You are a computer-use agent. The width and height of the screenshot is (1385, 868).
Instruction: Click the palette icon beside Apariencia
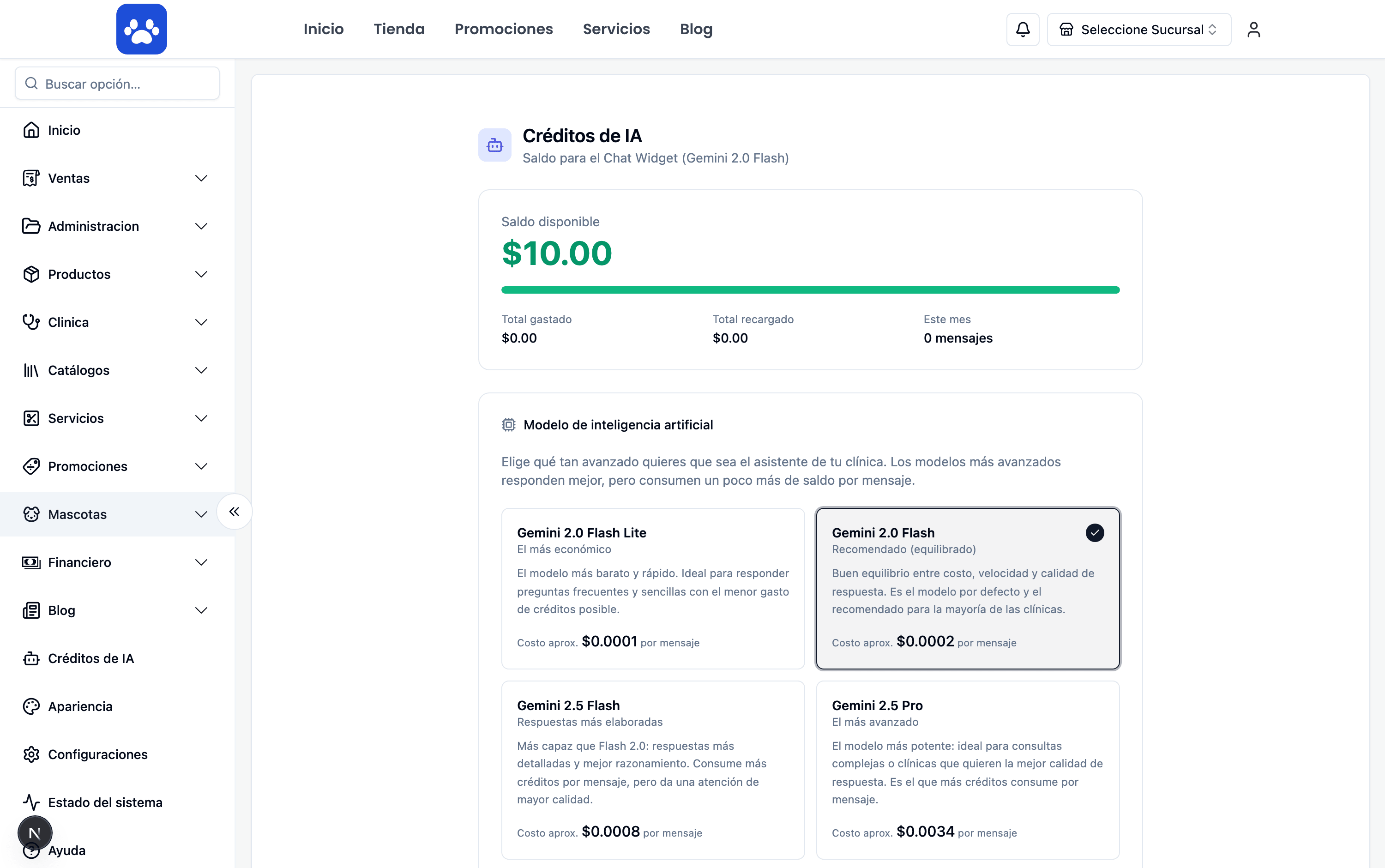coord(31,707)
